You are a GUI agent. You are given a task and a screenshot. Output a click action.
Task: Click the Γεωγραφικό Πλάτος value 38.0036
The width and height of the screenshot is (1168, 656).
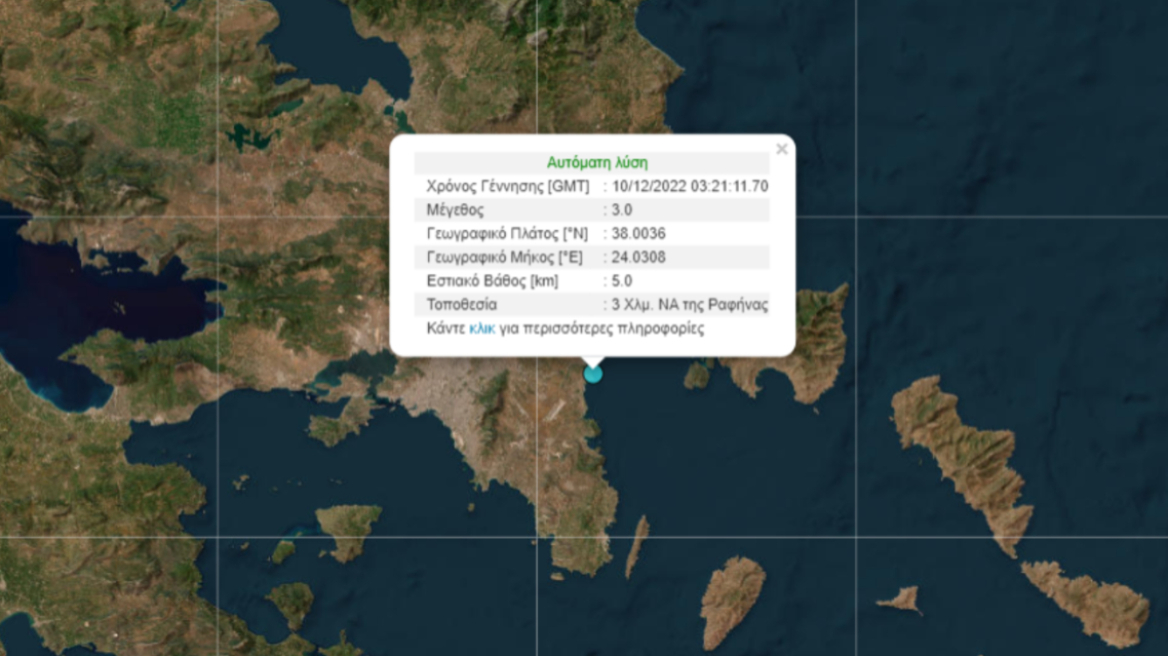point(638,233)
